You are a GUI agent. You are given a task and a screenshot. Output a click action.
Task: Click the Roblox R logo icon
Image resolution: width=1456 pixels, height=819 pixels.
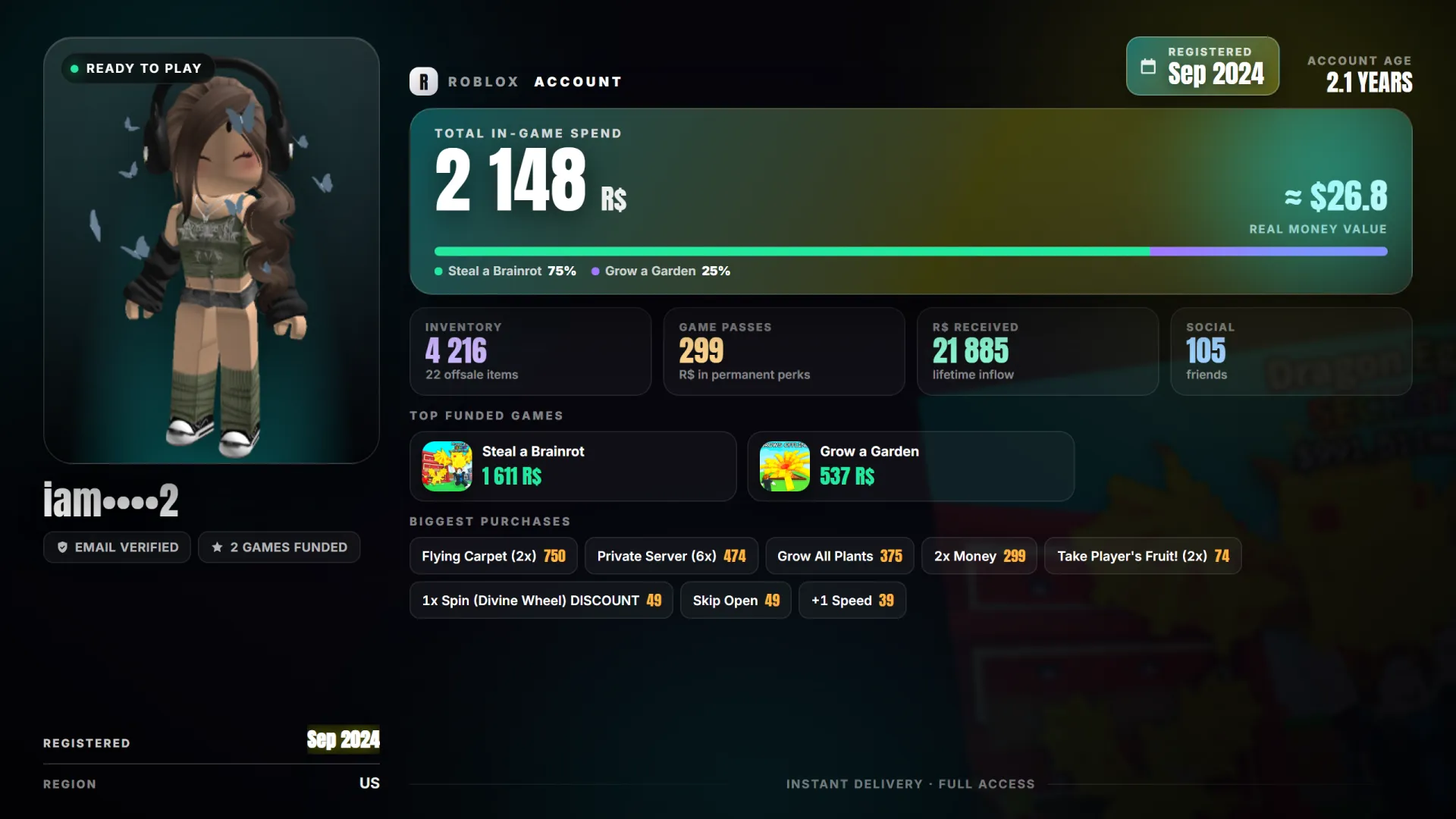423,81
